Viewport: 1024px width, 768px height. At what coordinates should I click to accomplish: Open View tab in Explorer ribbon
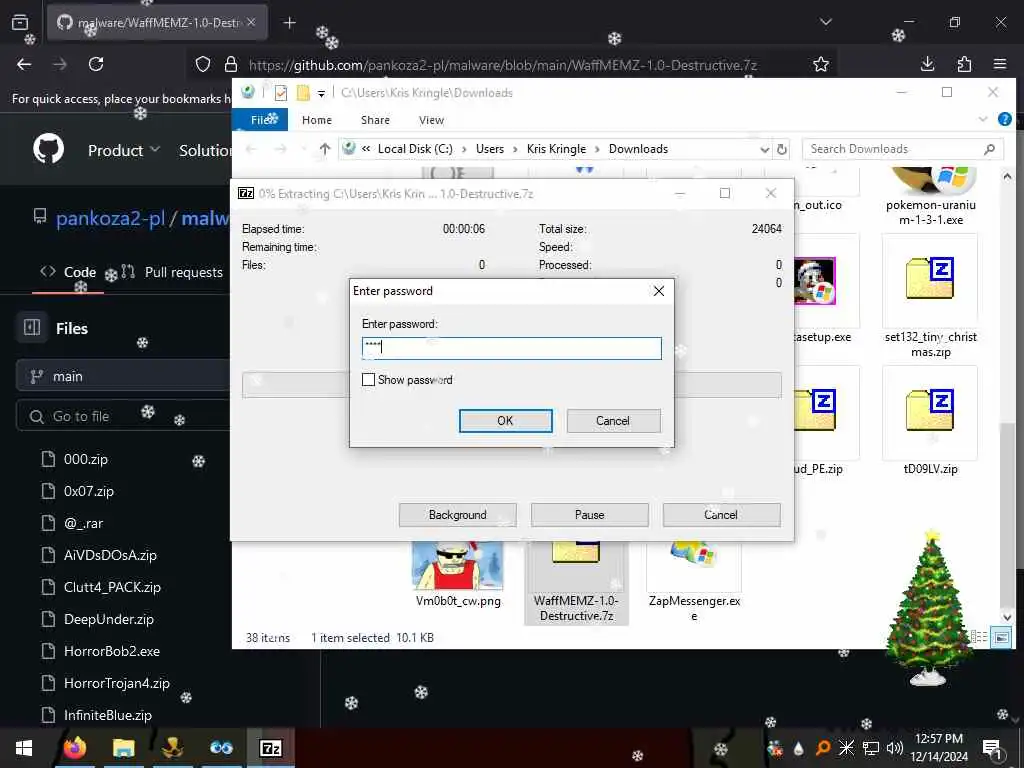click(x=431, y=120)
